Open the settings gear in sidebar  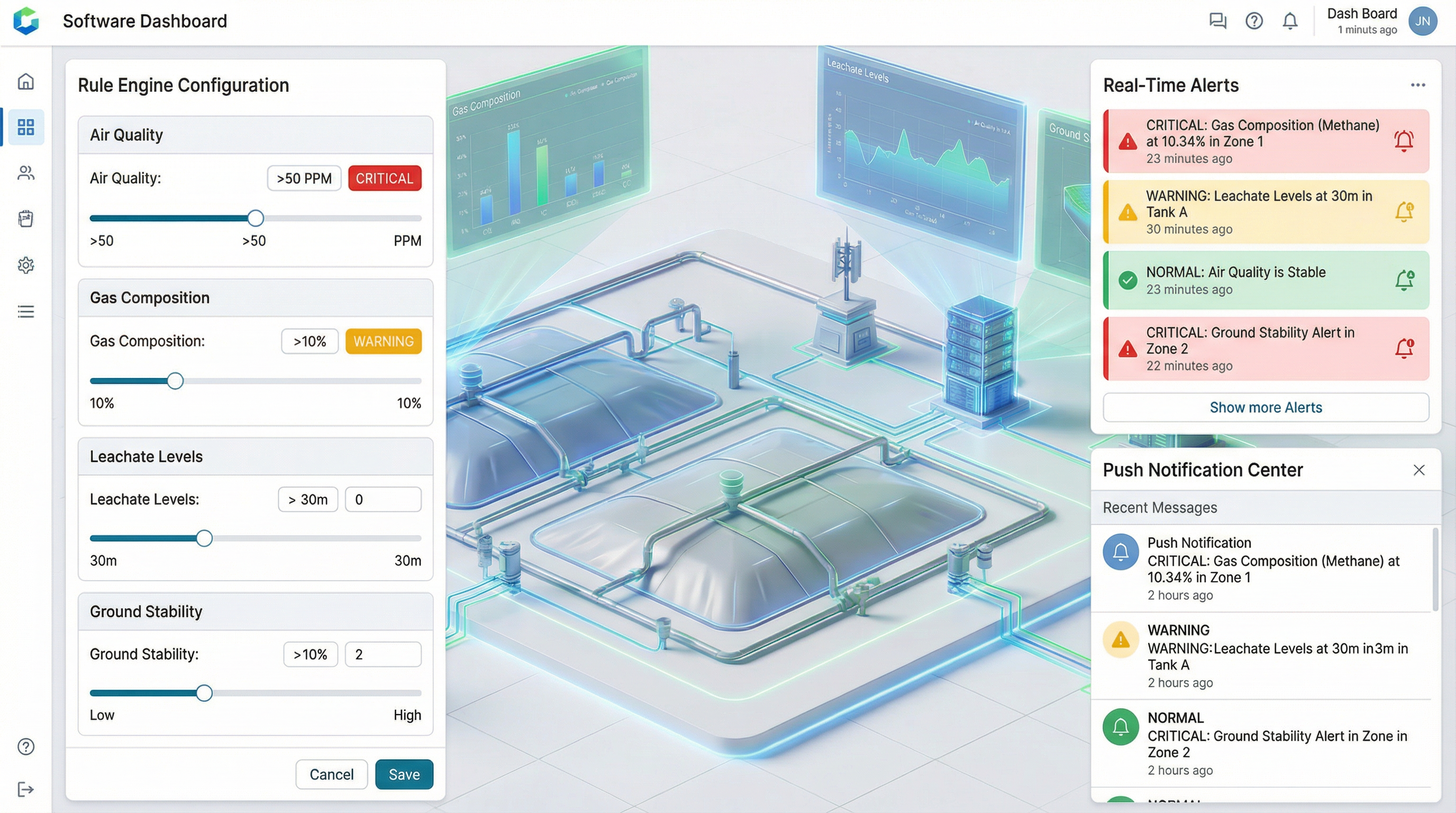[x=25, y=265]
